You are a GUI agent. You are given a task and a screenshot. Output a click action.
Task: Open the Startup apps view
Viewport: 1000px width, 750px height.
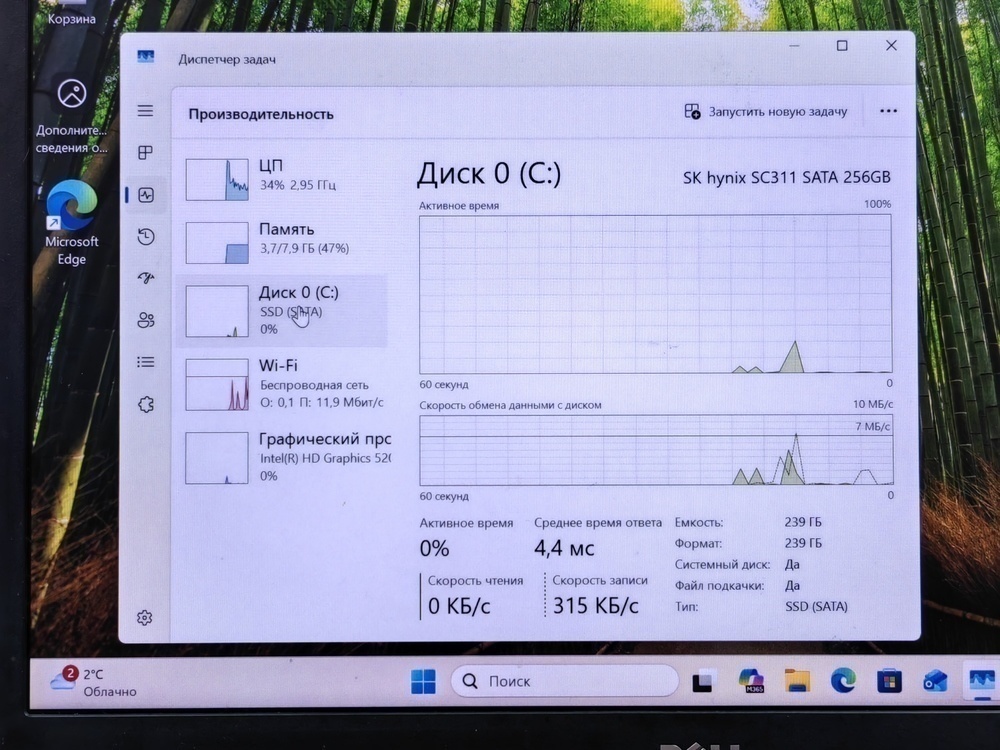tap(145, 279)
